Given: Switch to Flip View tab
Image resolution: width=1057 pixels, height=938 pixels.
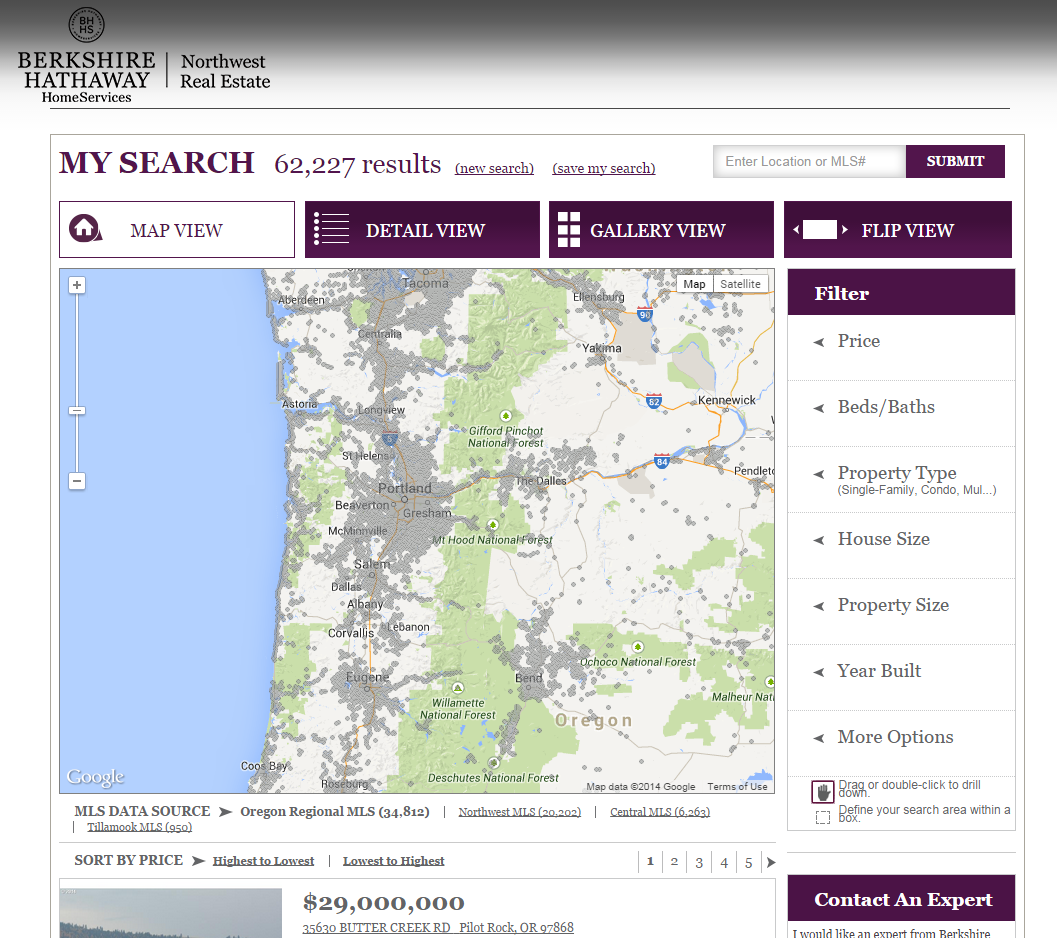Looking at the screenshot, I should pos(898,229).
